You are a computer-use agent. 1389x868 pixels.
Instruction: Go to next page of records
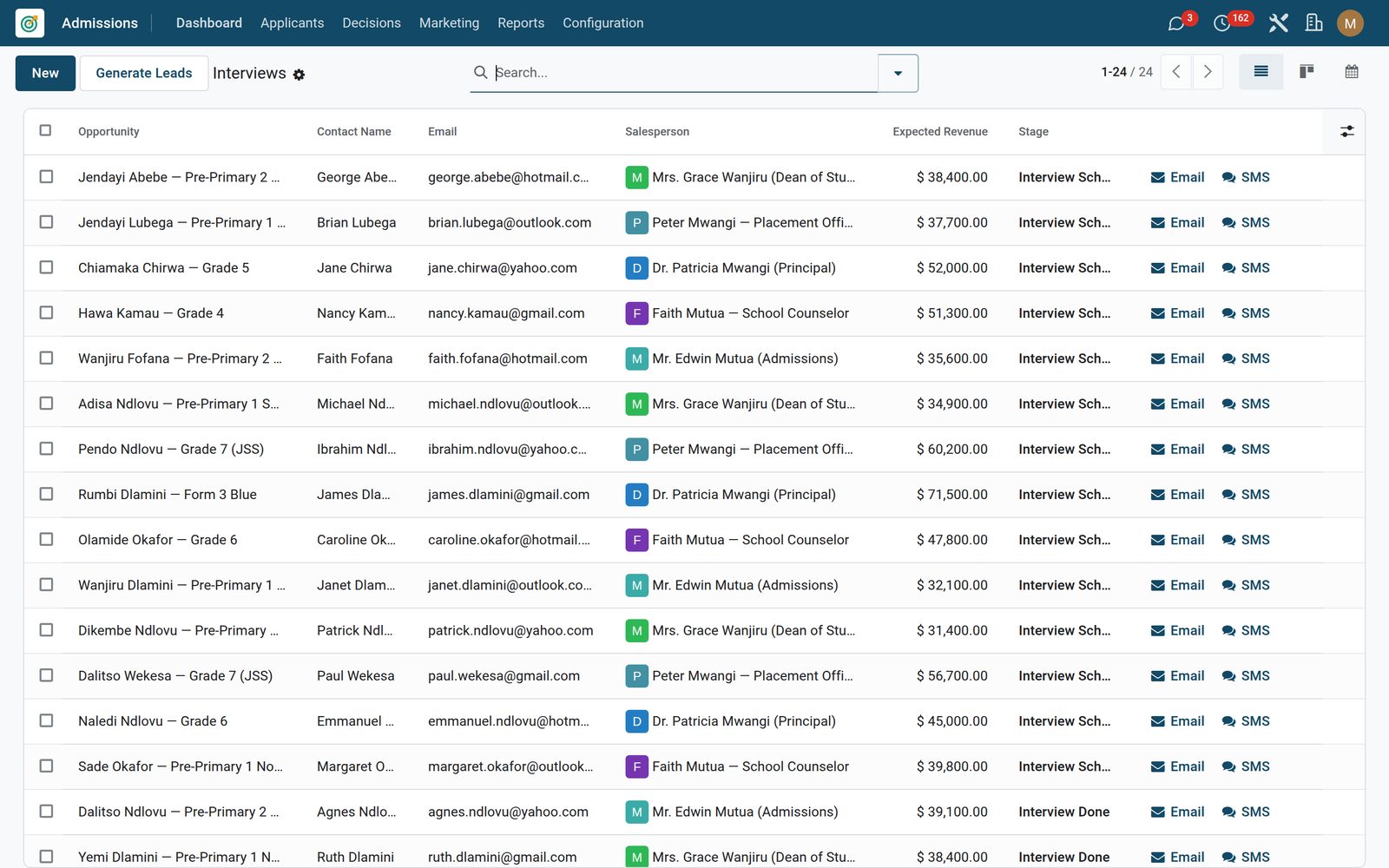tap(1208, 72)
